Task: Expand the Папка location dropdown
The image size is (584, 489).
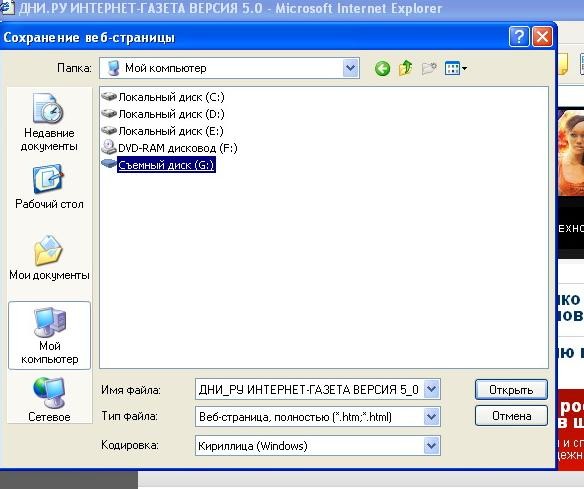Action: [x=350, y=68]
